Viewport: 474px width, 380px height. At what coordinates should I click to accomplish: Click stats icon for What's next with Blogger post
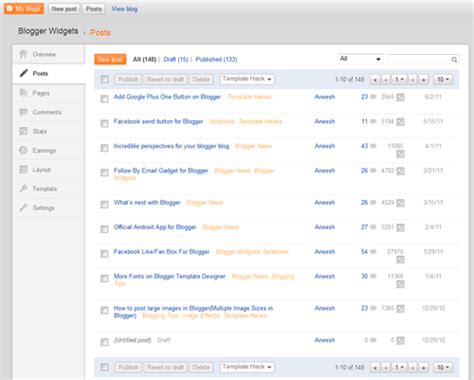pos(400,203)
